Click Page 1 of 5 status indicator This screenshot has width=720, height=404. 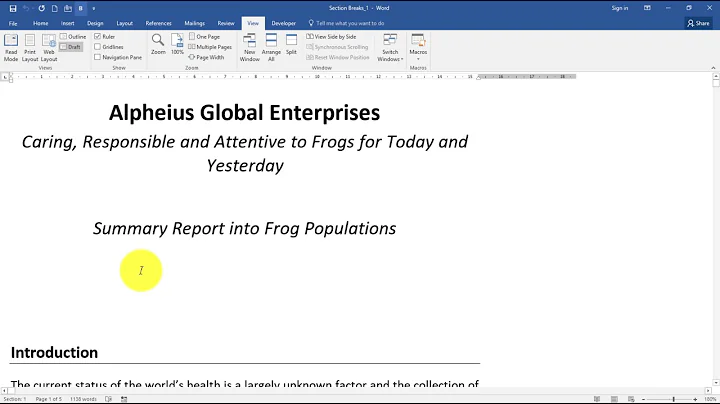(x=48, y=399)
